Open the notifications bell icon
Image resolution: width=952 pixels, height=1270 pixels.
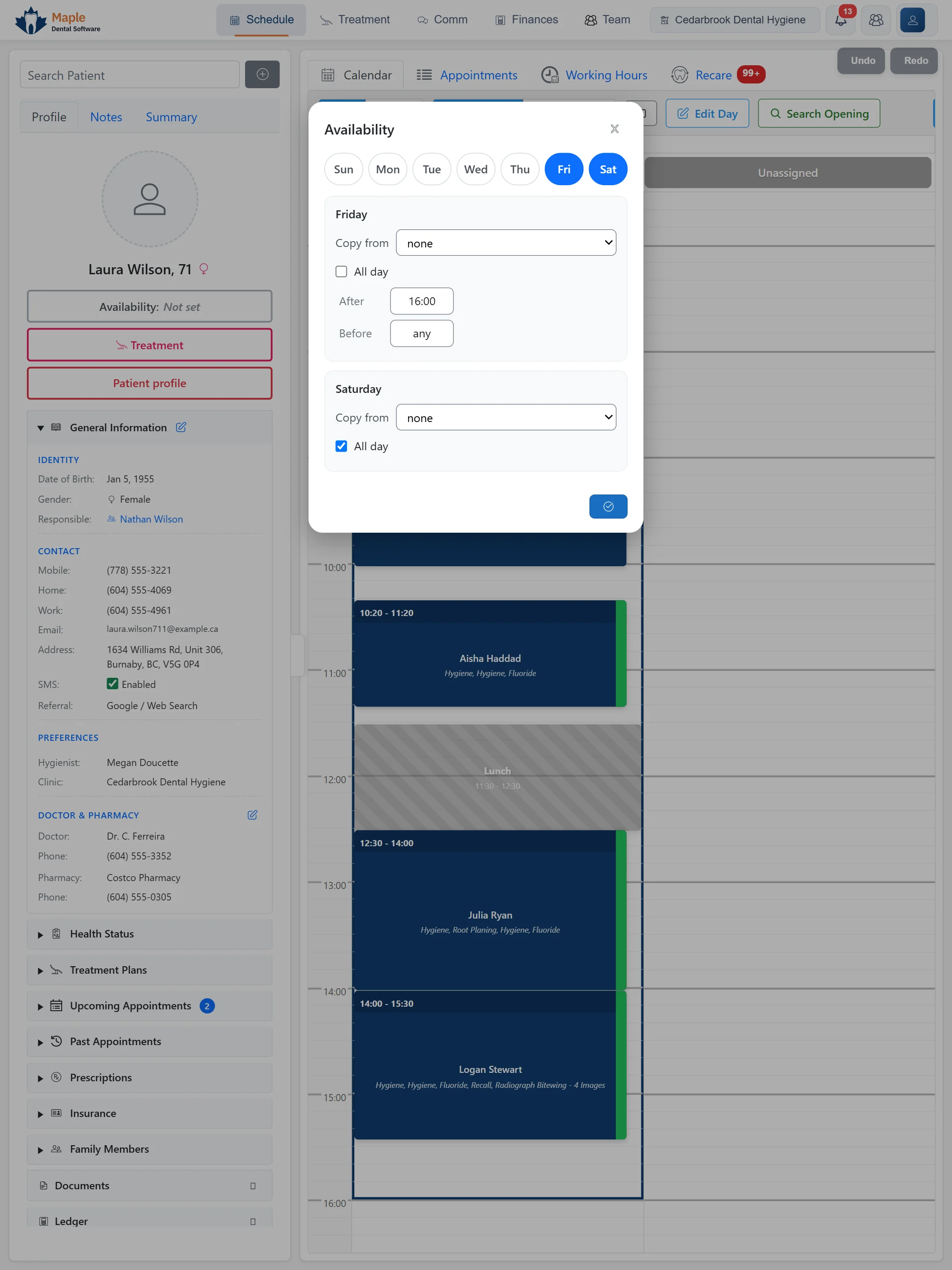pos(840,20)
